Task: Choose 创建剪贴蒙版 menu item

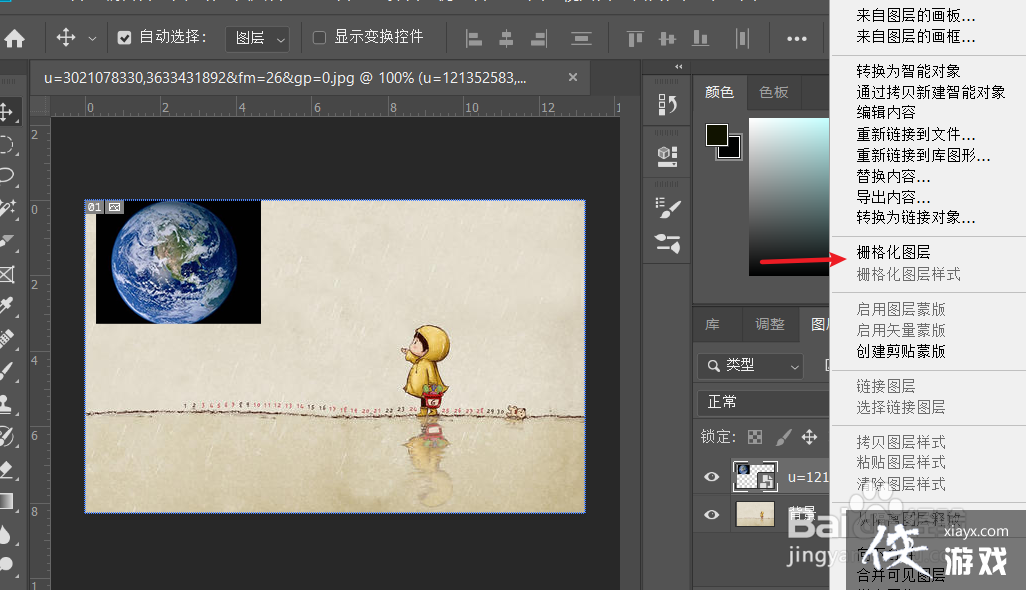Action: [901, 351]
